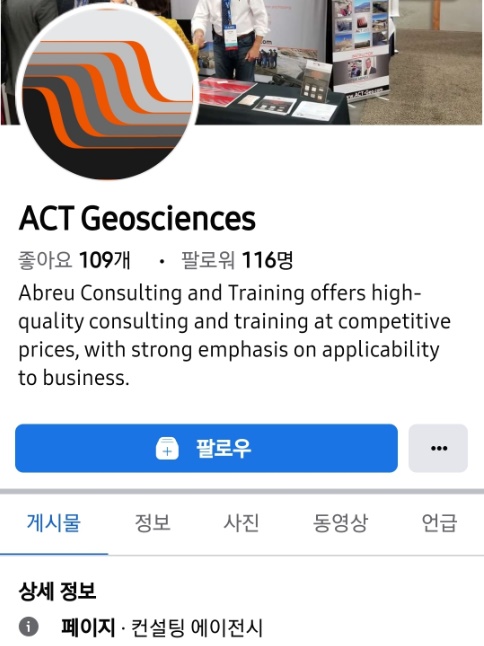Screen dimensions: 484x646
Task: Select the 게시물 tab
Action: point(54,523)
